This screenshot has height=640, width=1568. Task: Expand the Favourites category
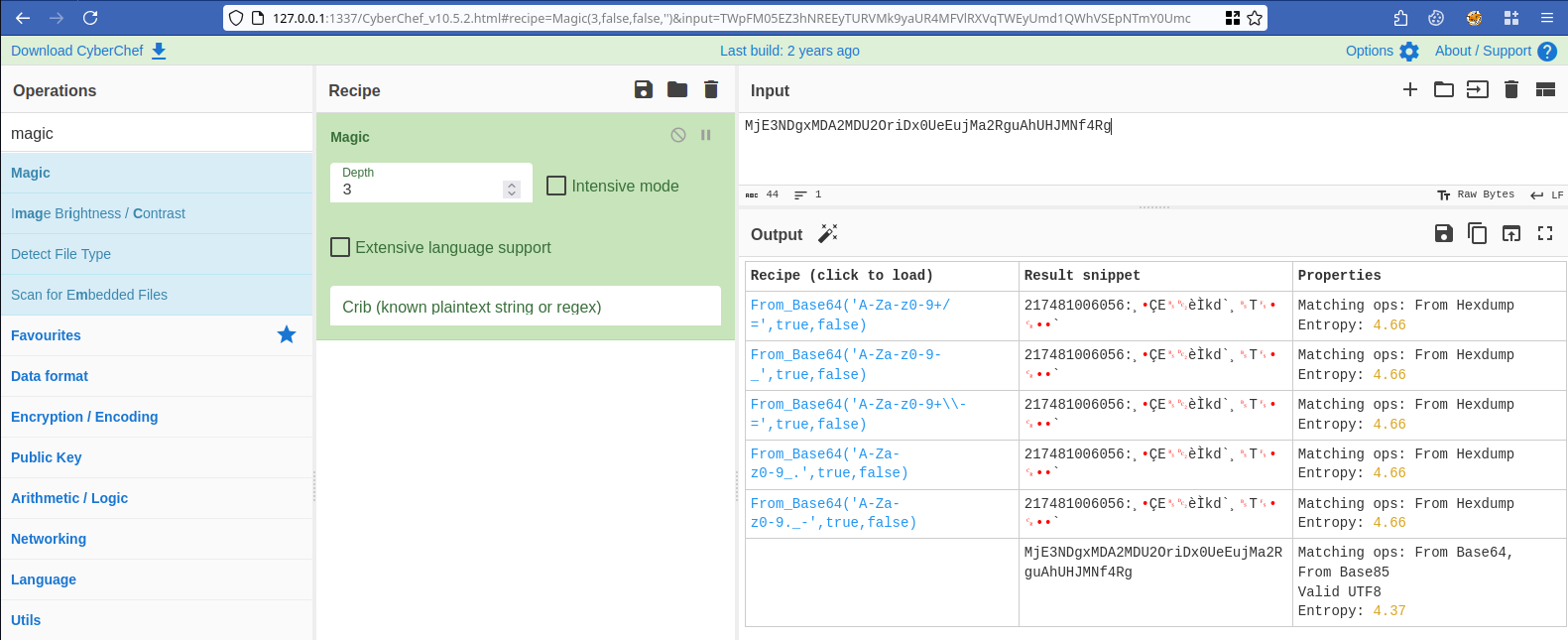coord(158,335)
